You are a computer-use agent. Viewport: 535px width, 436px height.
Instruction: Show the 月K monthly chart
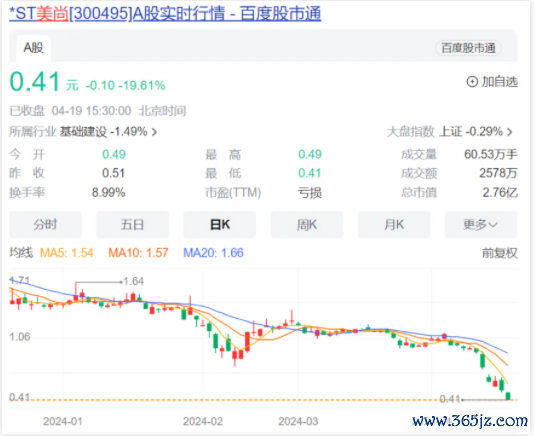coord(394,225)
